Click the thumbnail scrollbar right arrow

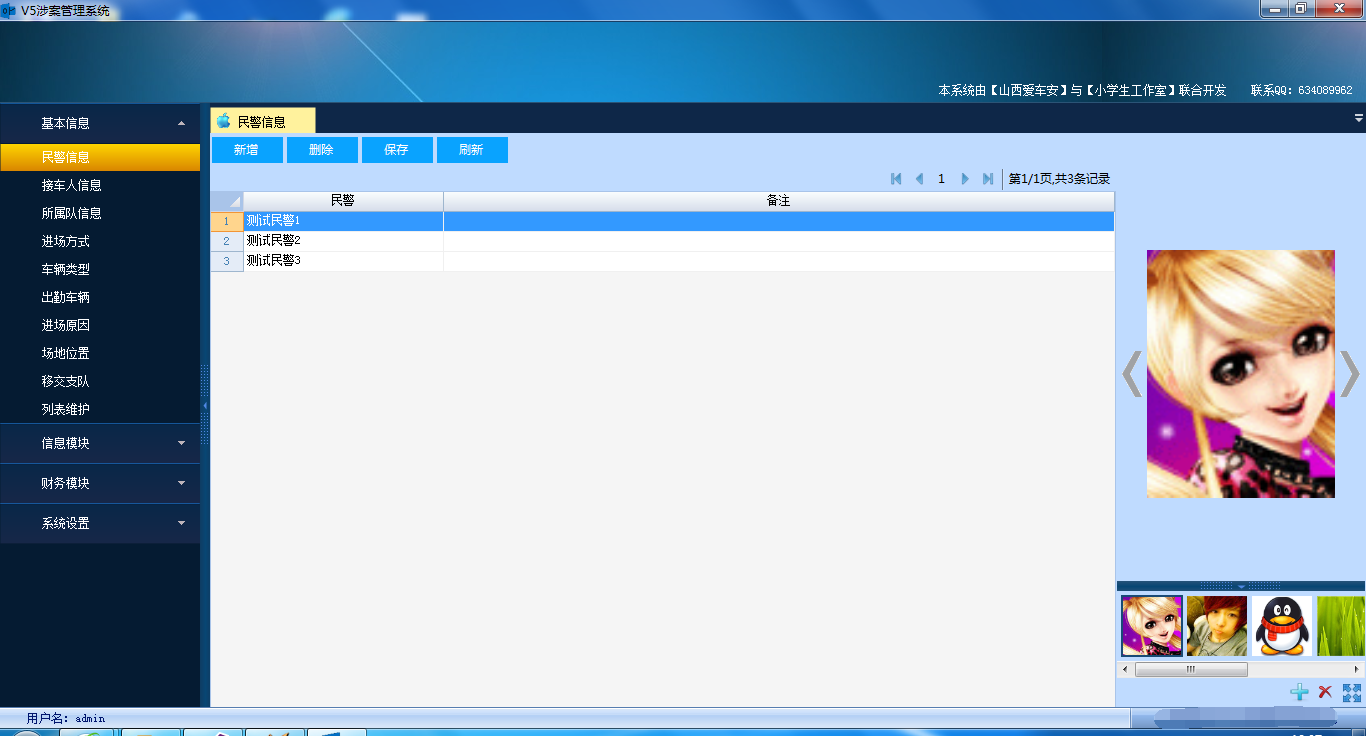[x=1357, y=669]
